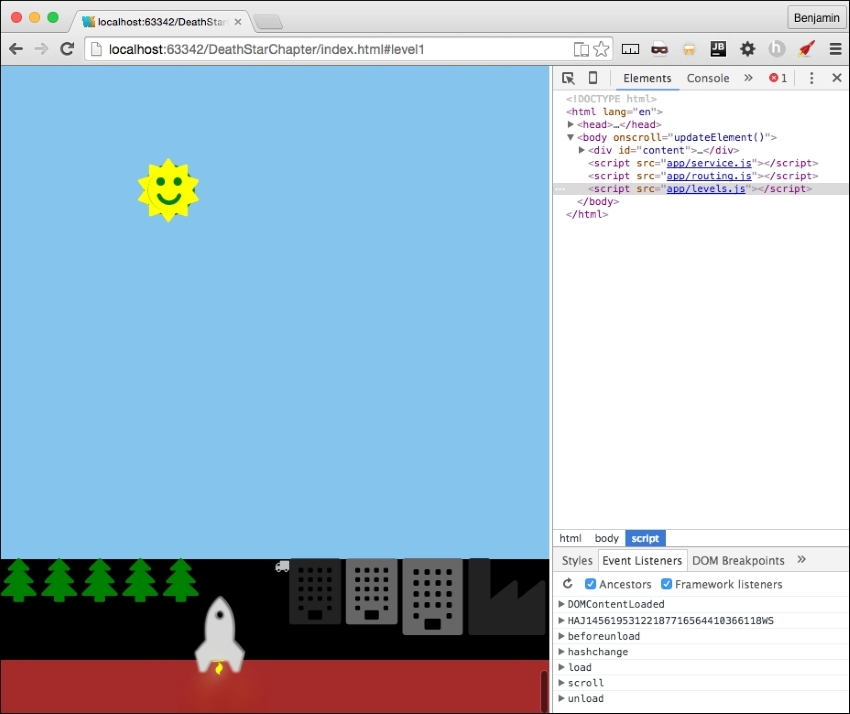The image size is (850, 714).
Task: Switch to the Console tab
Action: tap(708, 77)
